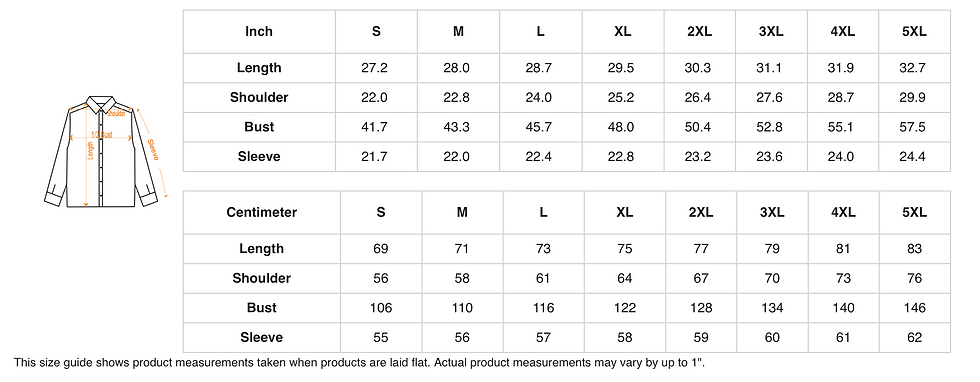Select the Centimeter table header cell
The height and width of the screenshot is (382, 980).
click(x=261, y=213)
